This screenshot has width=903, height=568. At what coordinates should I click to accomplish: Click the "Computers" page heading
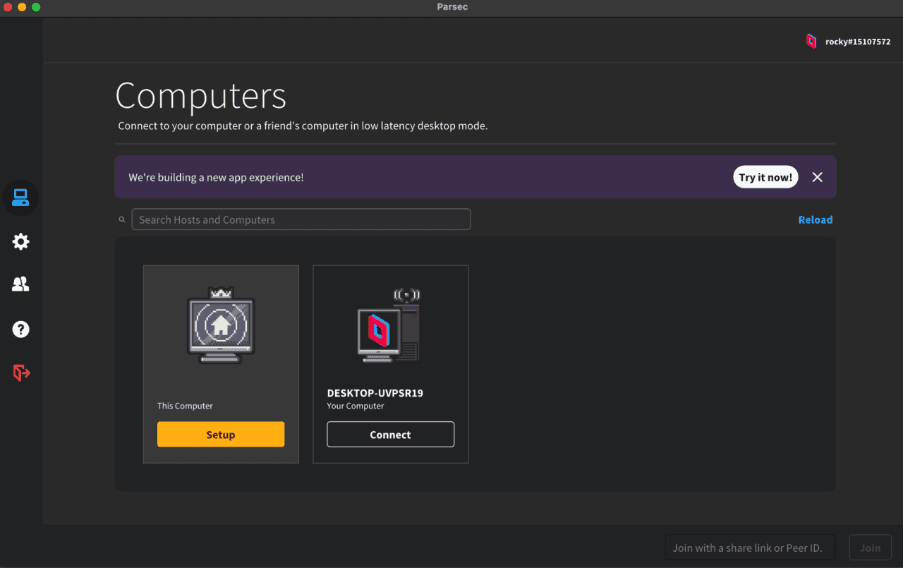click(x=200, y=96)
